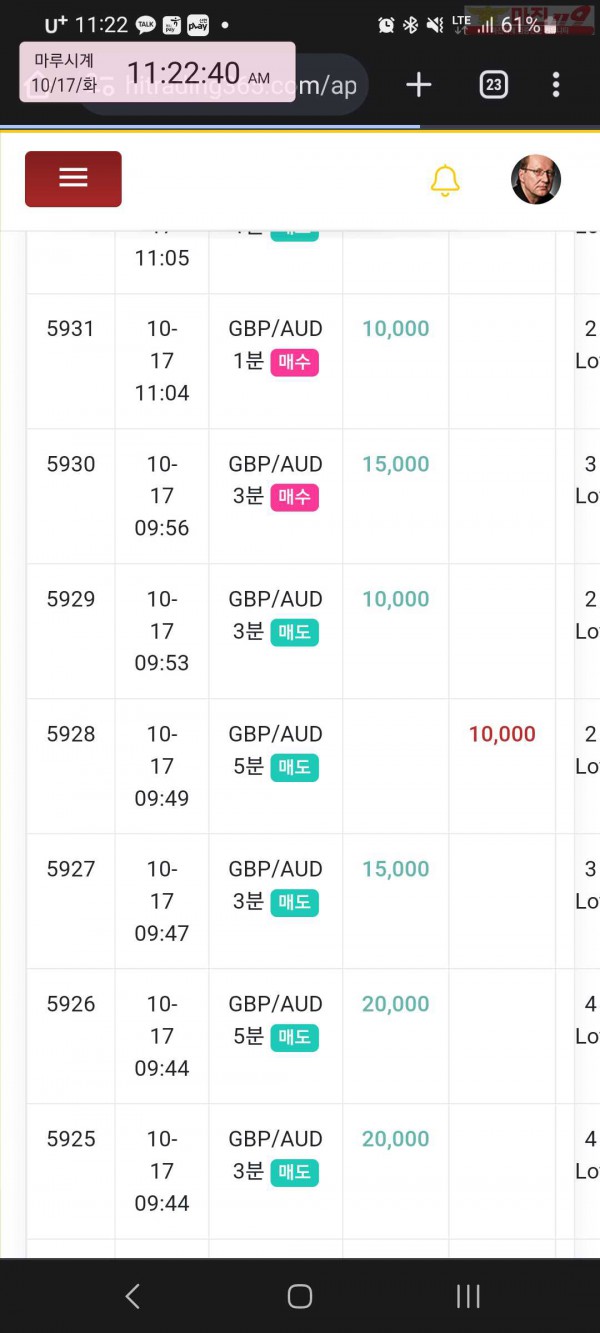Image resolution: width=600 pixels, height=1333 pixels.
Task: Open the browser three-dot overflow menu
Action: click(x=556, y=85)
